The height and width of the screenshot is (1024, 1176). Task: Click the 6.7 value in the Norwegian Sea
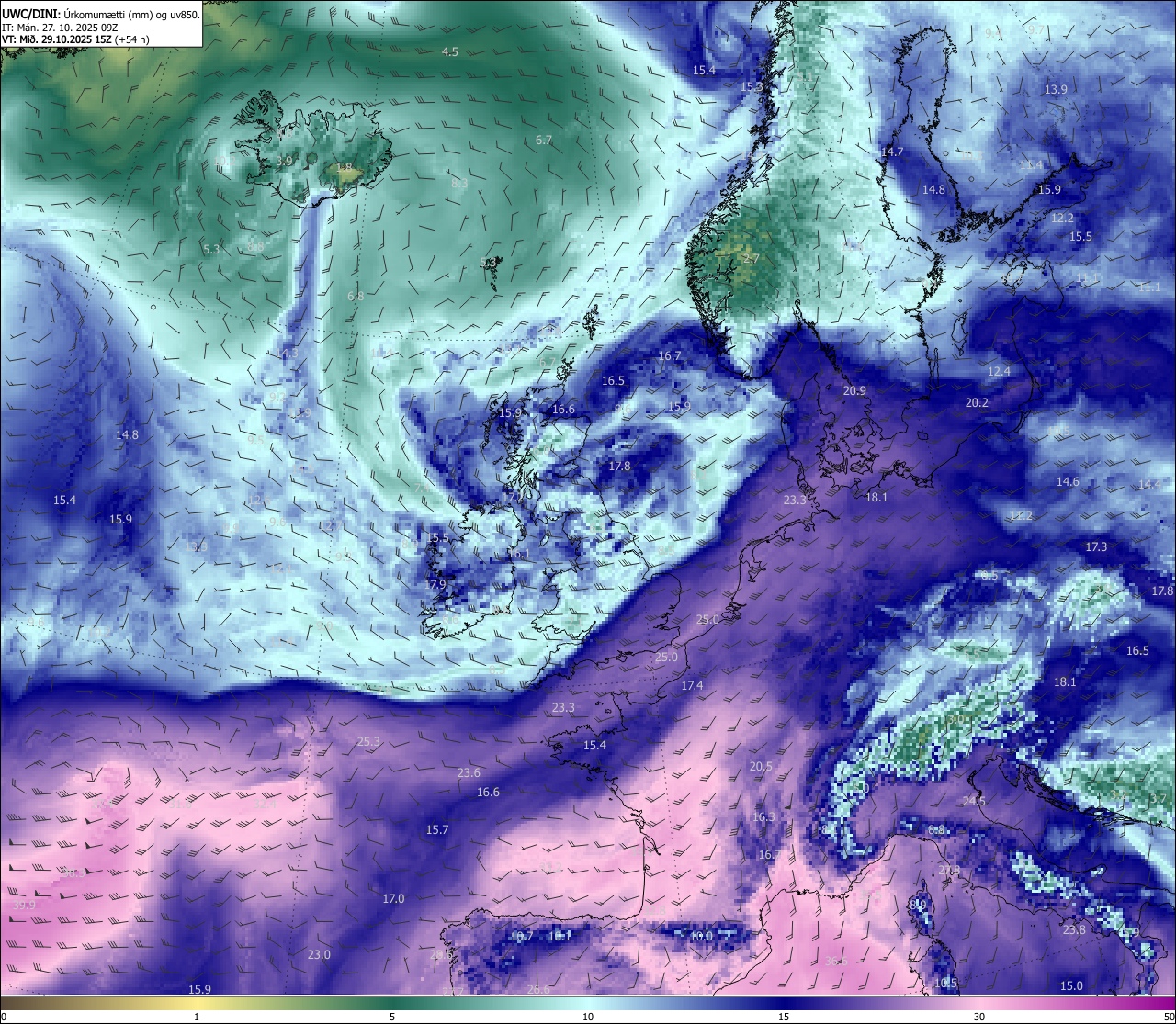[x=543, y=141]
